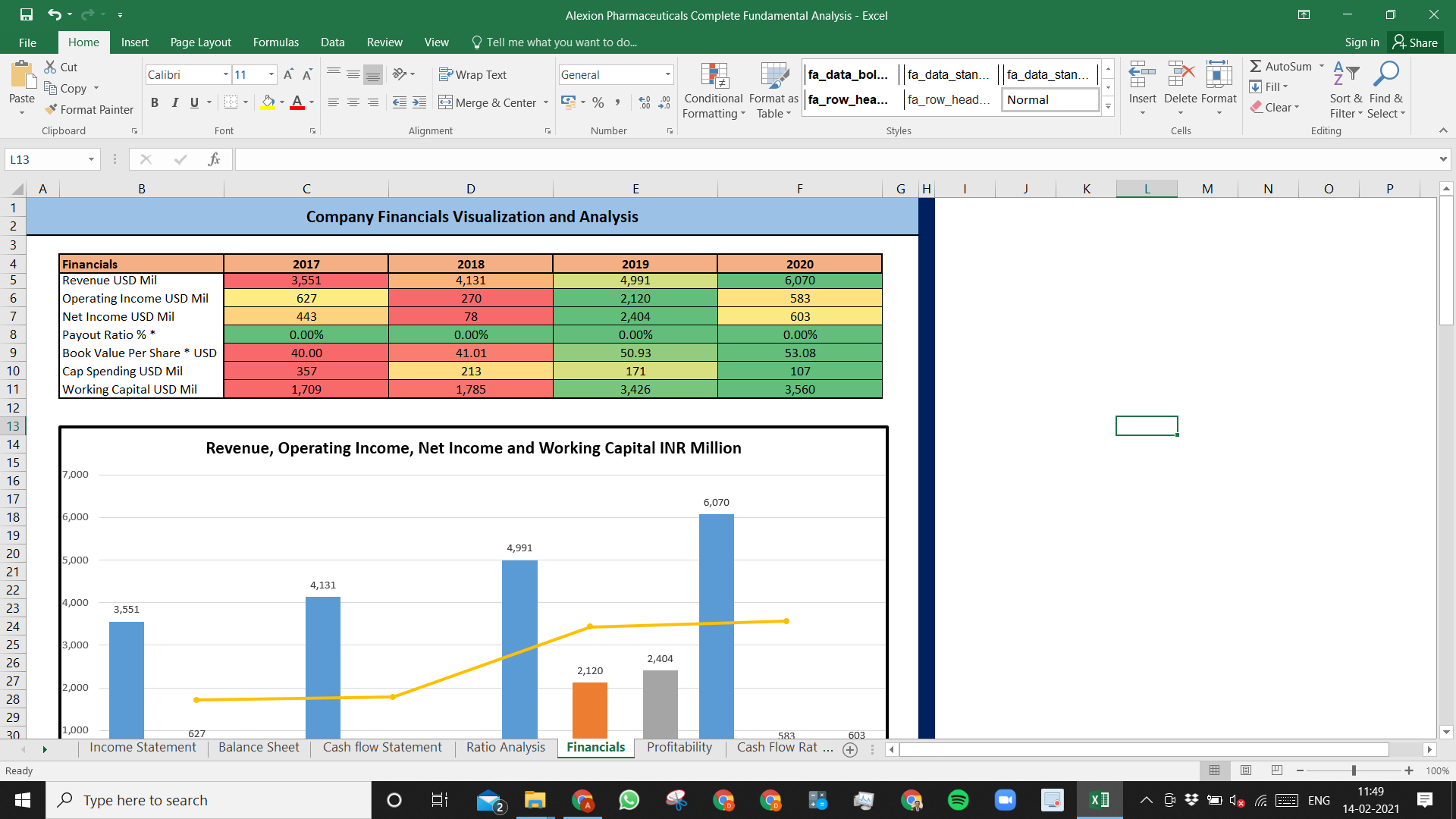The width and height of the screenshot is (1456, 819).
Task: Click the Orientation text angle icon
Action: coord(400,74)
